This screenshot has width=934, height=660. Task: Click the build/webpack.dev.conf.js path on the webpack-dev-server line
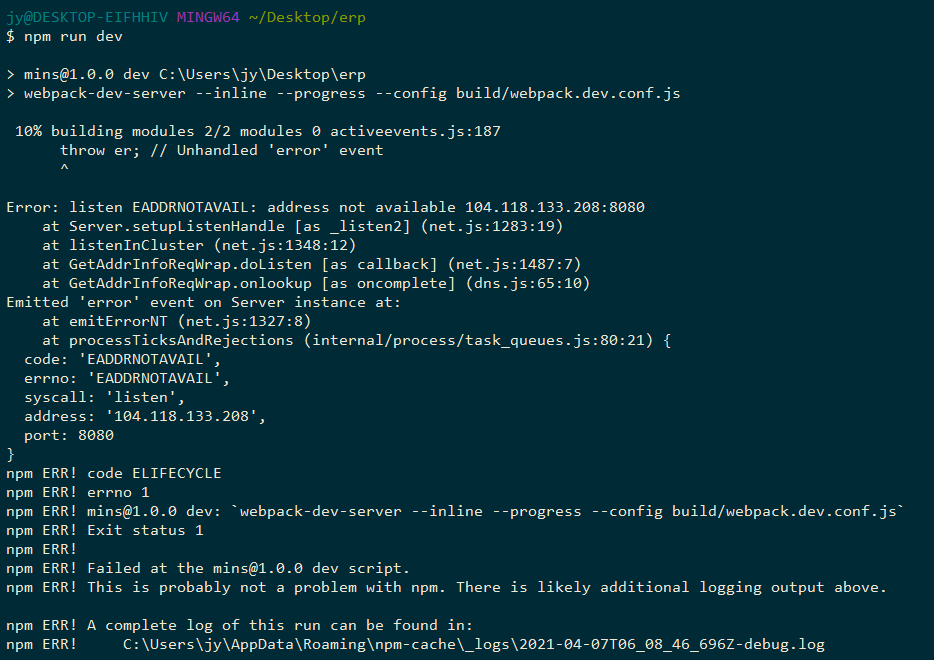(568, 94)
